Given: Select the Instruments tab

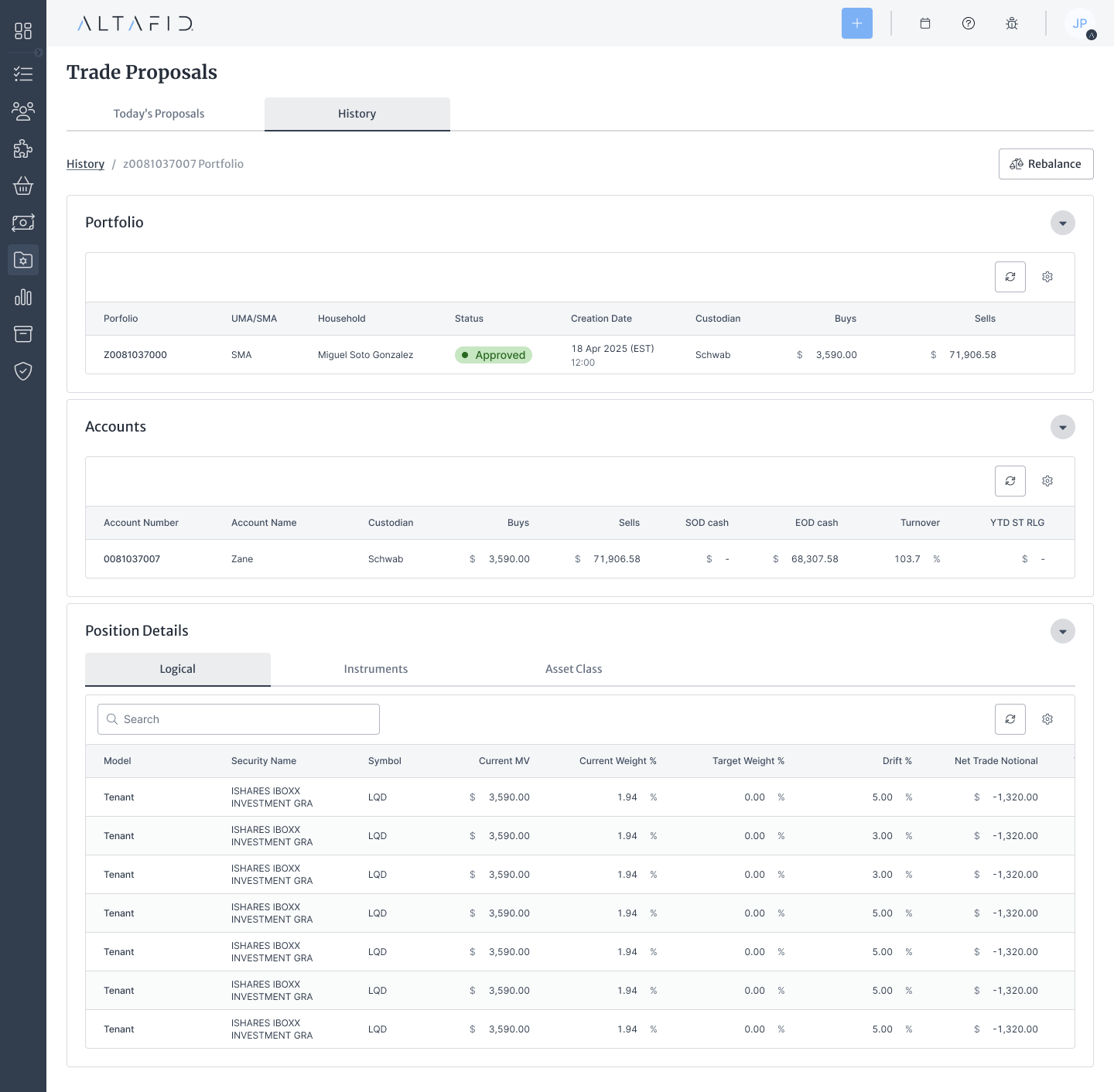Looking at the screenshot, I should (x=375, y=669).
